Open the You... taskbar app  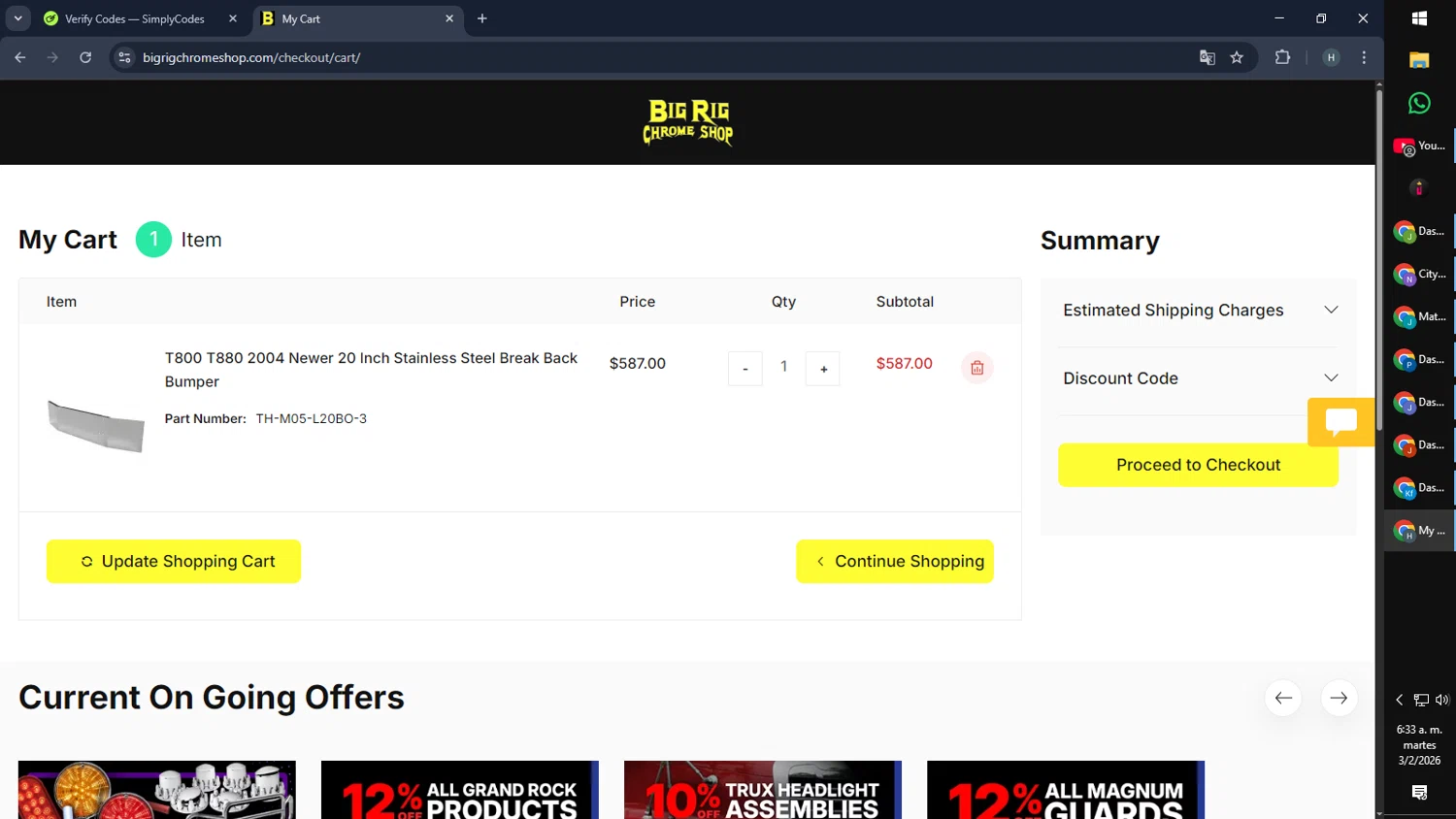point(1419,146)
